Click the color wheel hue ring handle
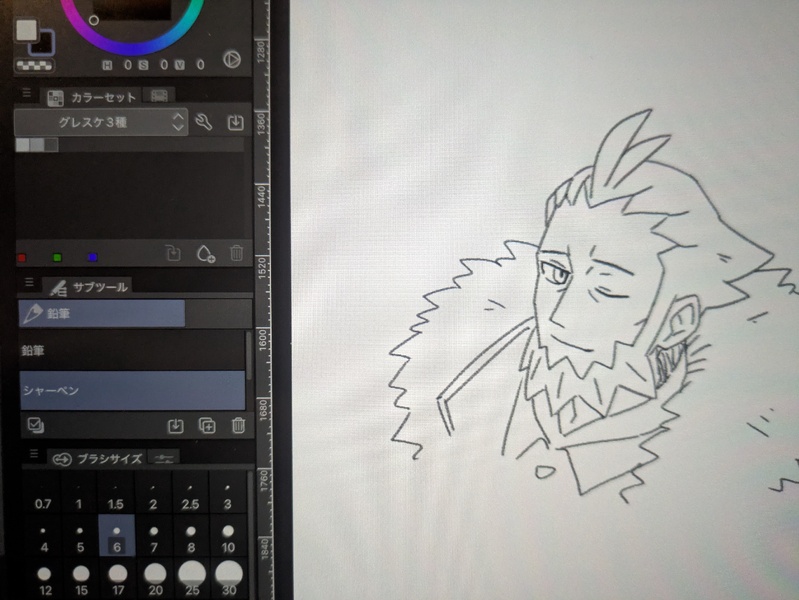This screenshot has width=799, height=600. click(94, 20)
